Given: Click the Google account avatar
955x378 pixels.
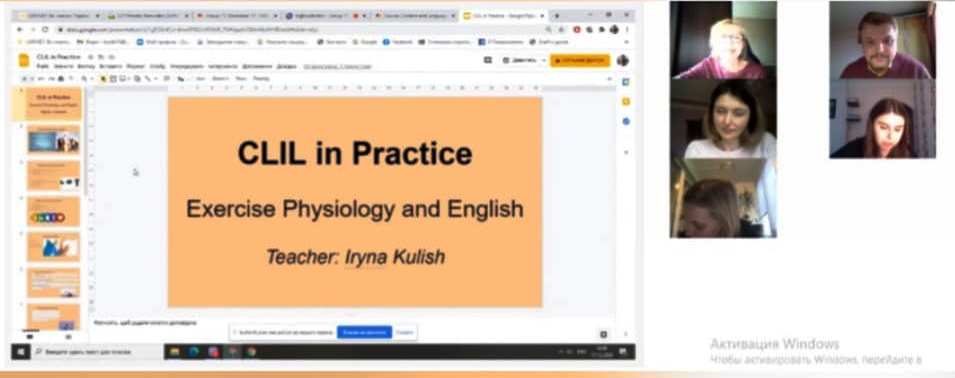Looking at the screenshot, I should click(x=622, y=60).
